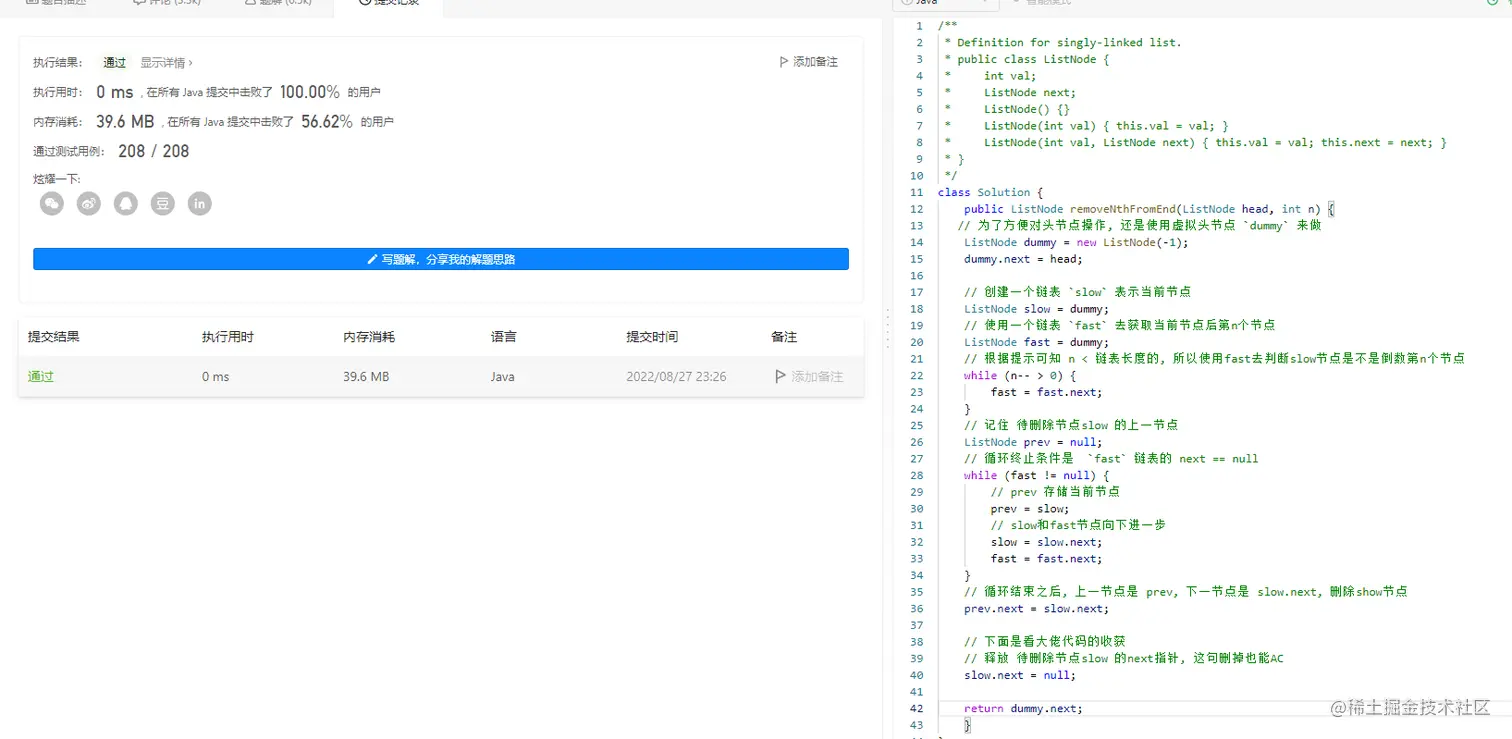The height and width of the screenshot is (739, 1512).
Task: Click the 100.00% runtime percentile value
Action: coord(310,92)
